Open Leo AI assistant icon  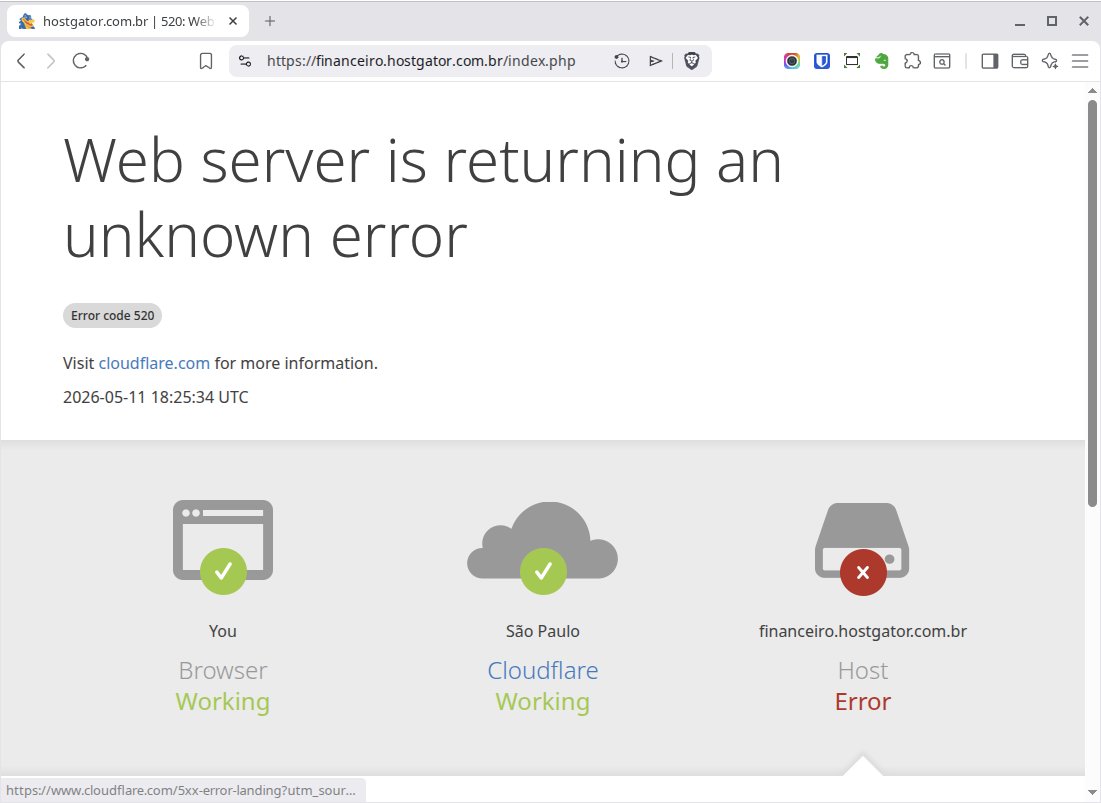tap(1050, 61)
